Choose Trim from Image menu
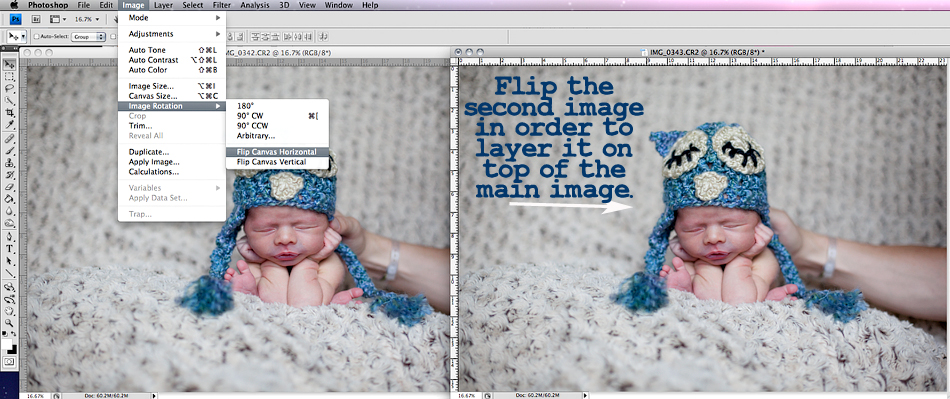 [x=172, y=126]
